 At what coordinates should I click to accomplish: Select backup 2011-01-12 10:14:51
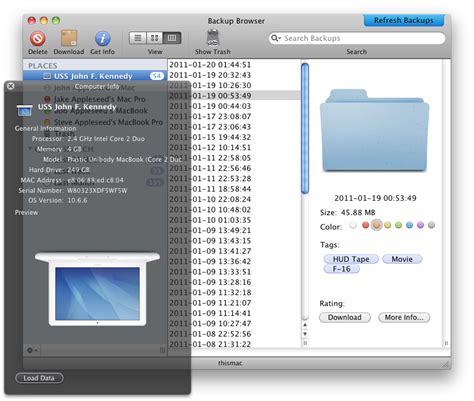click(x=210, y=147)
